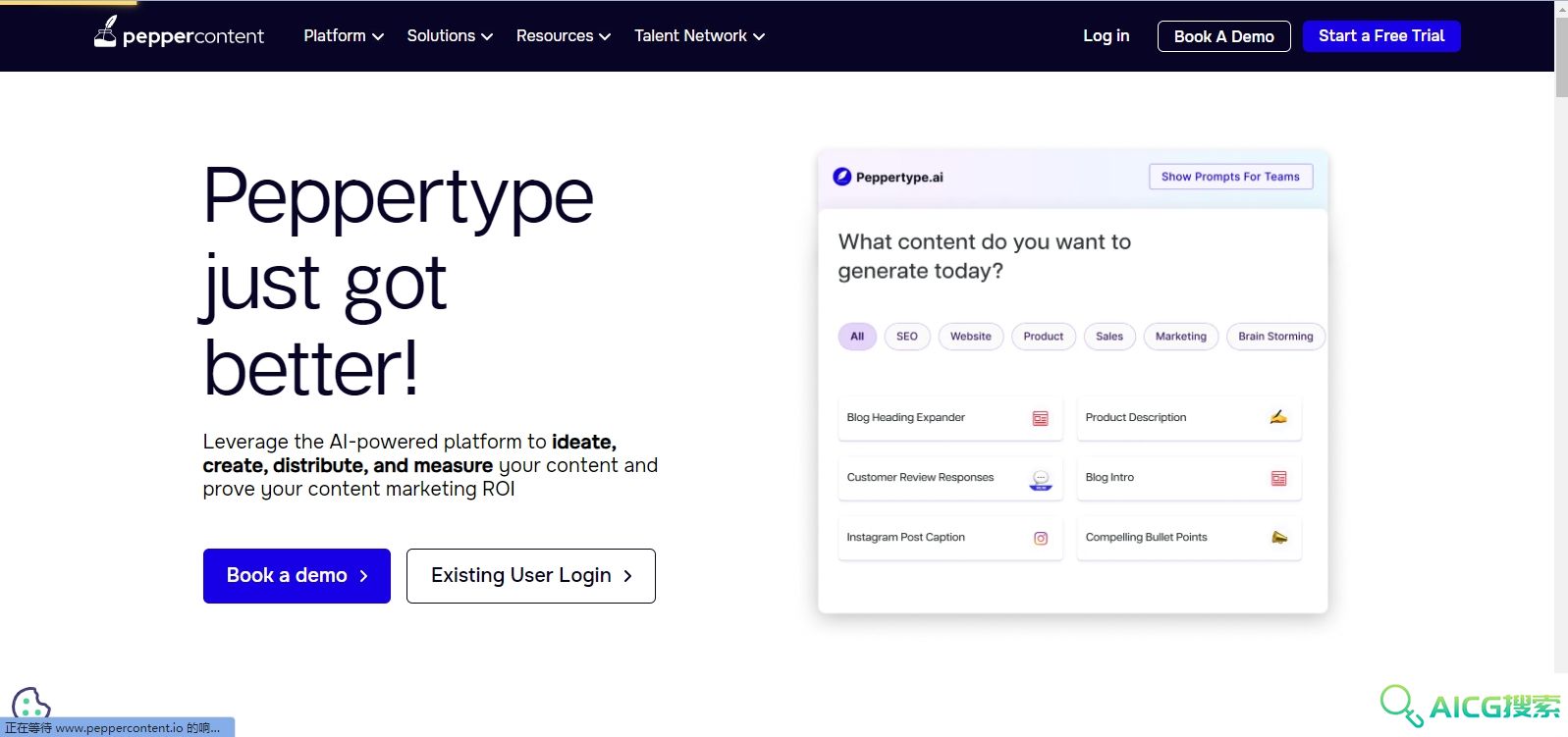1568x737 pixels.
Task: Click the blue Book a demo button
Action: (x=297, y=576)
